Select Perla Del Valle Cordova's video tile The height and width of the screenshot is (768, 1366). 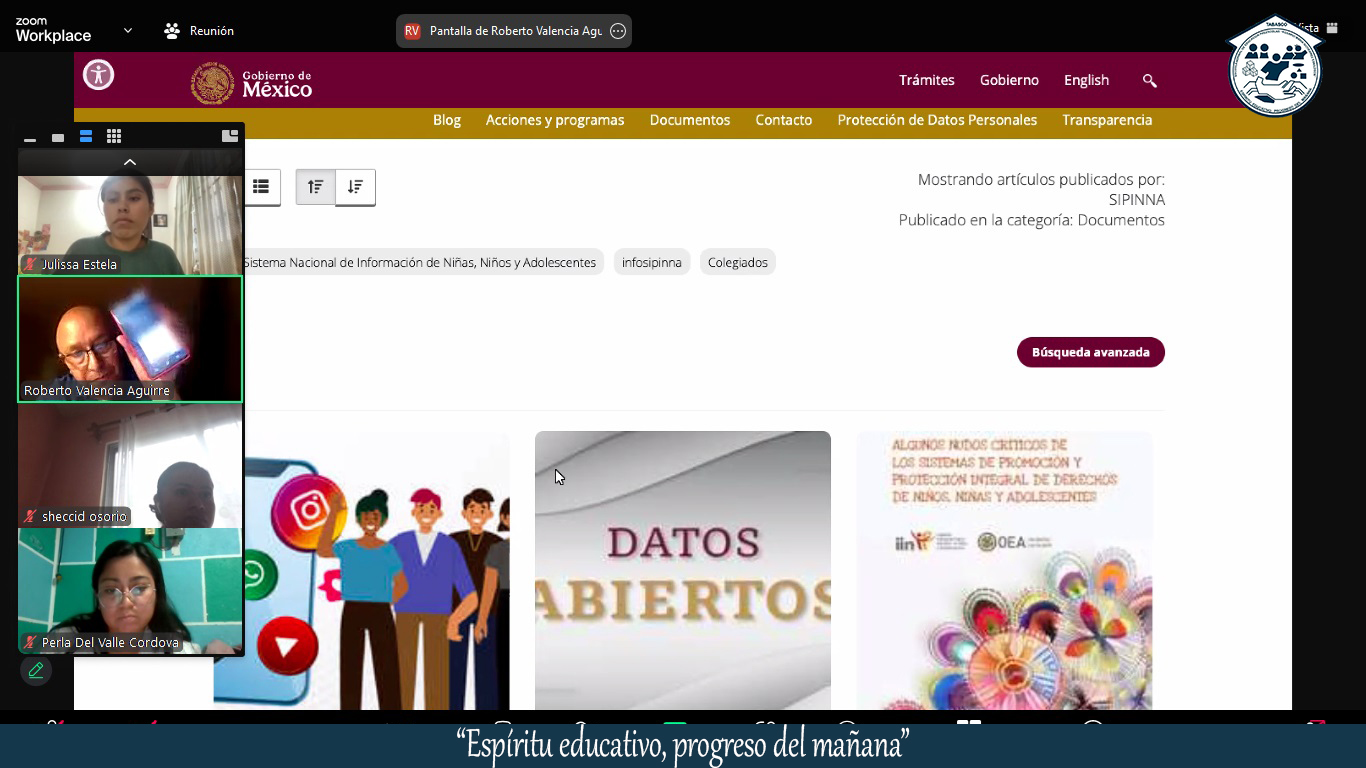[x=130, y=591]
